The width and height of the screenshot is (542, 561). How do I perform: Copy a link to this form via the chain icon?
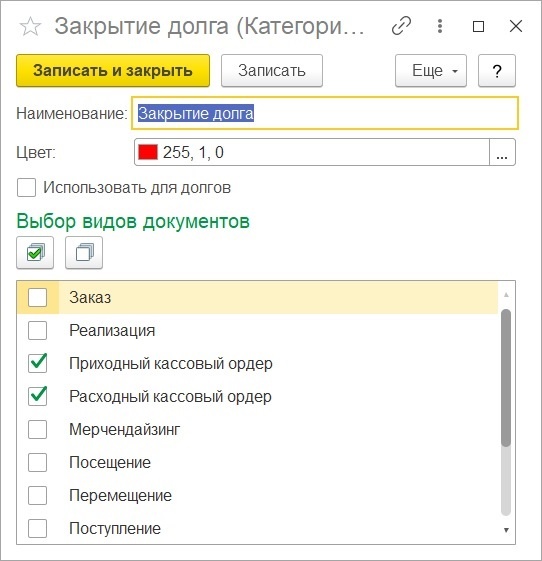click(401, 26)
